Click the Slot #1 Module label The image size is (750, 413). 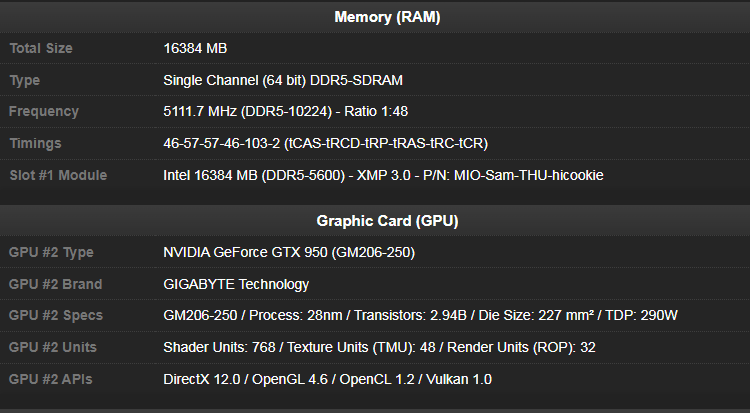[58, 175]
